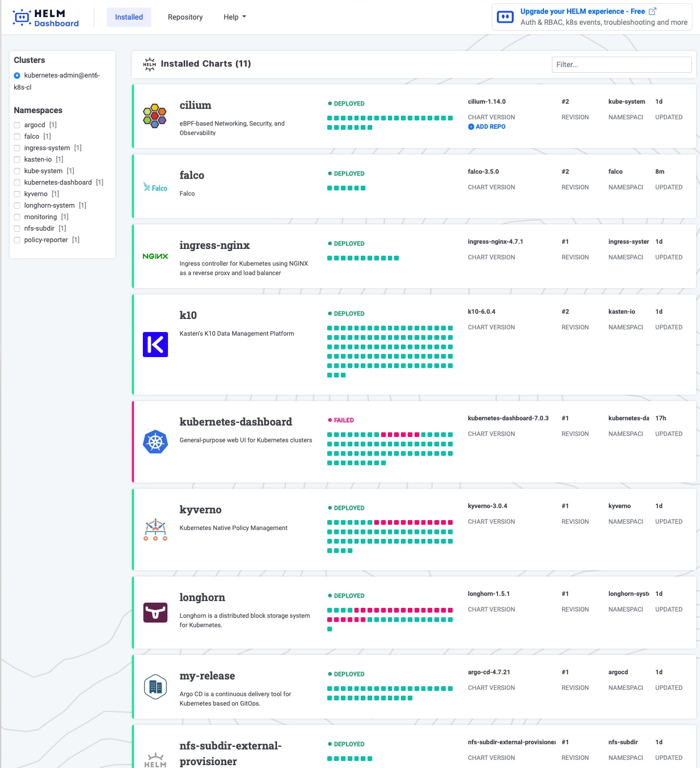Open the cilium chart title
This screenshot has height=768, width=700.
pos(195,105)
